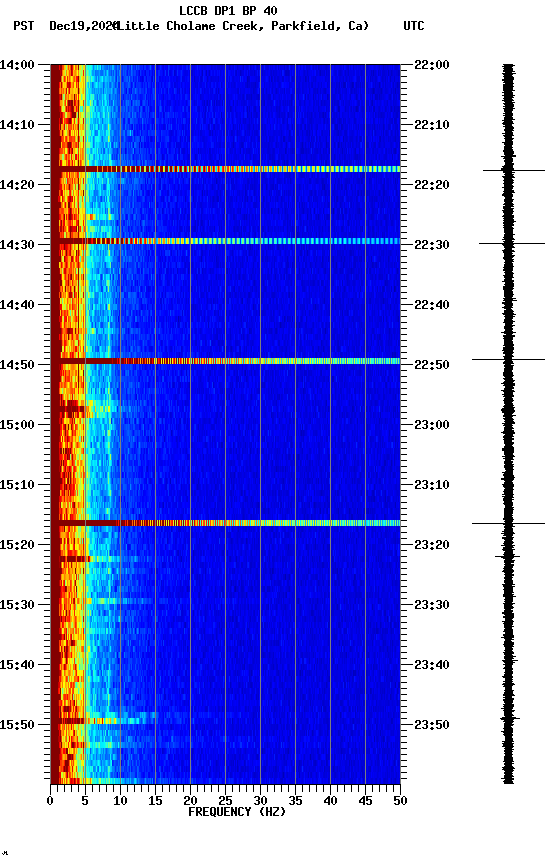The height and width of the screenshot is (864, 552).
Task: Click the 15:20 PST time label
Action: [x=17, y=545]
